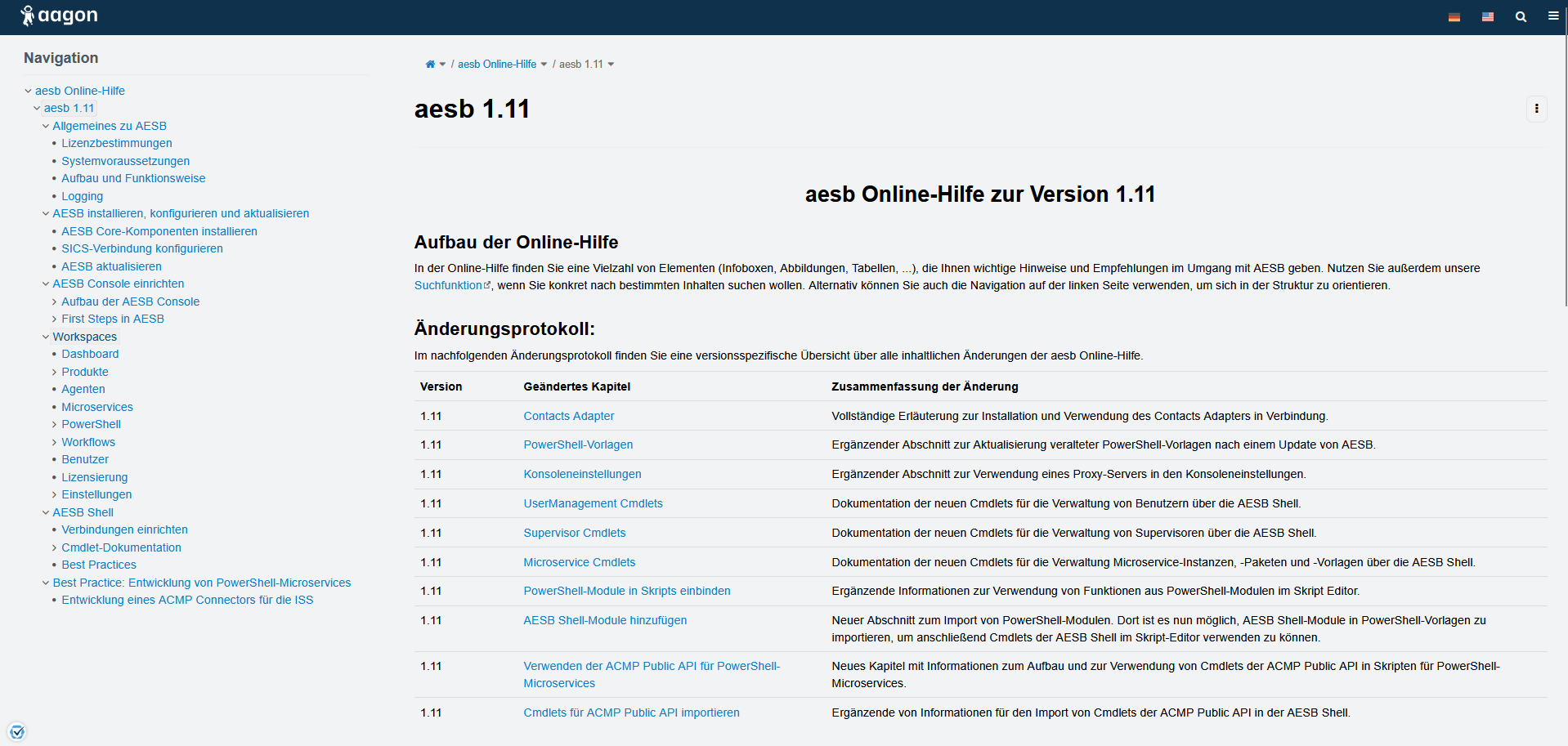This screenshot has height=746, width=1568.
Task: Collapse AESB Console einrichten chevron
Action: 46,284
